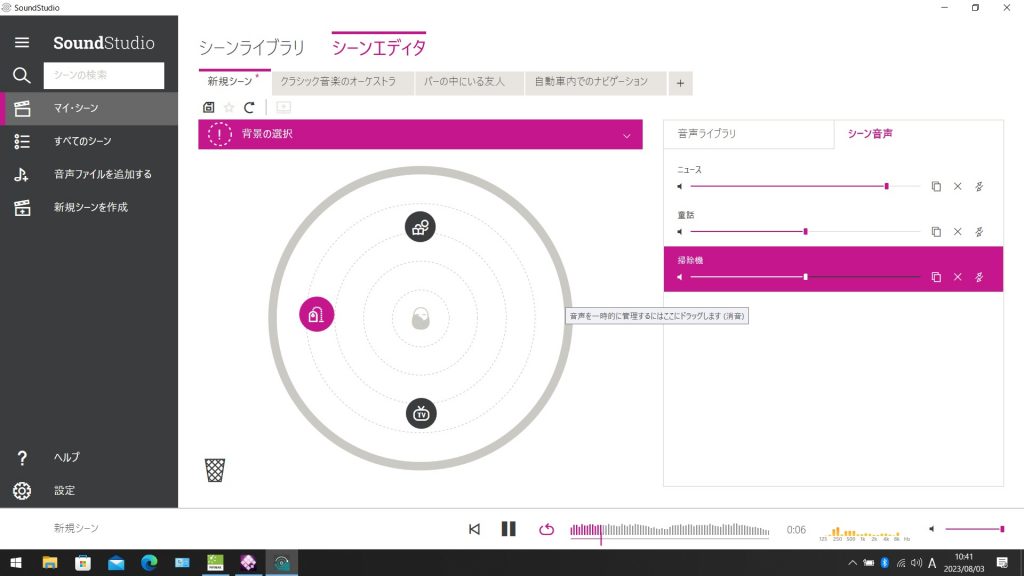Viewport: 1024px width, 576px height.
Task: Click the trash bin icon
Action: click(215, 470)
